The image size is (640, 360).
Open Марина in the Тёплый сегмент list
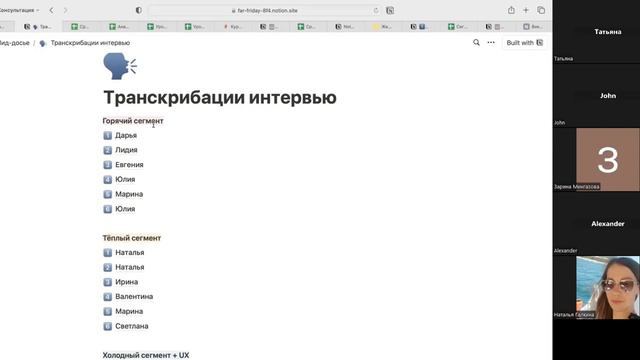point(129,311)
